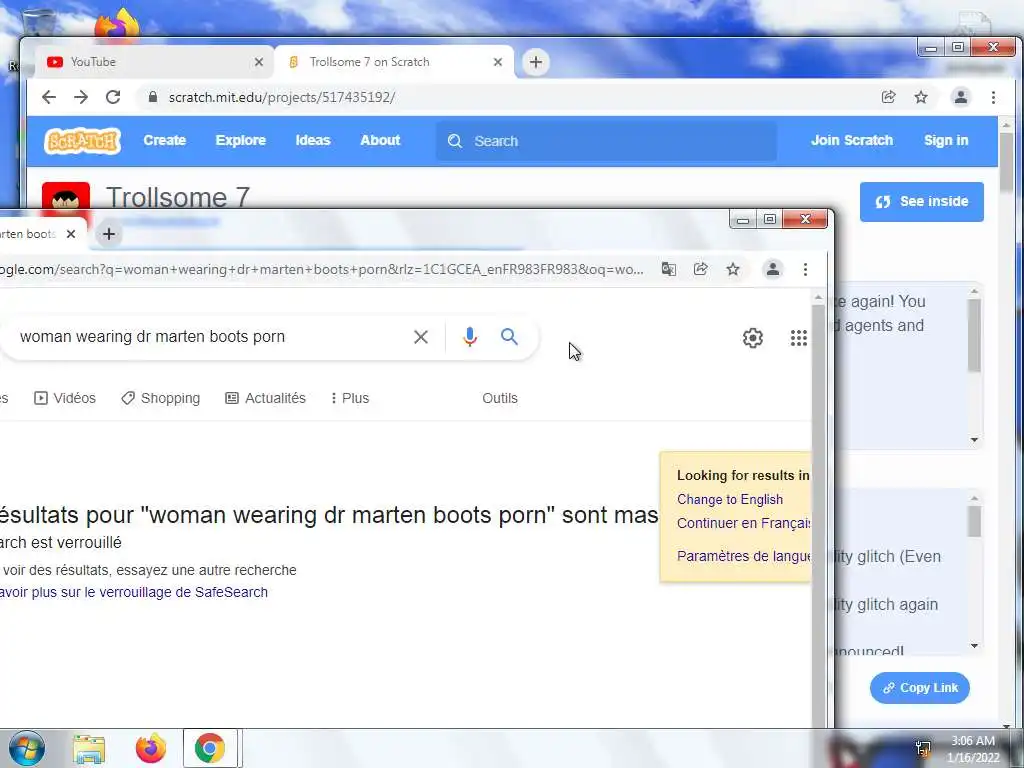The height and width of the screenshot is (768, 1024).
Task: Open About on Scratch navigation
Action: click(x=380, y=140)
